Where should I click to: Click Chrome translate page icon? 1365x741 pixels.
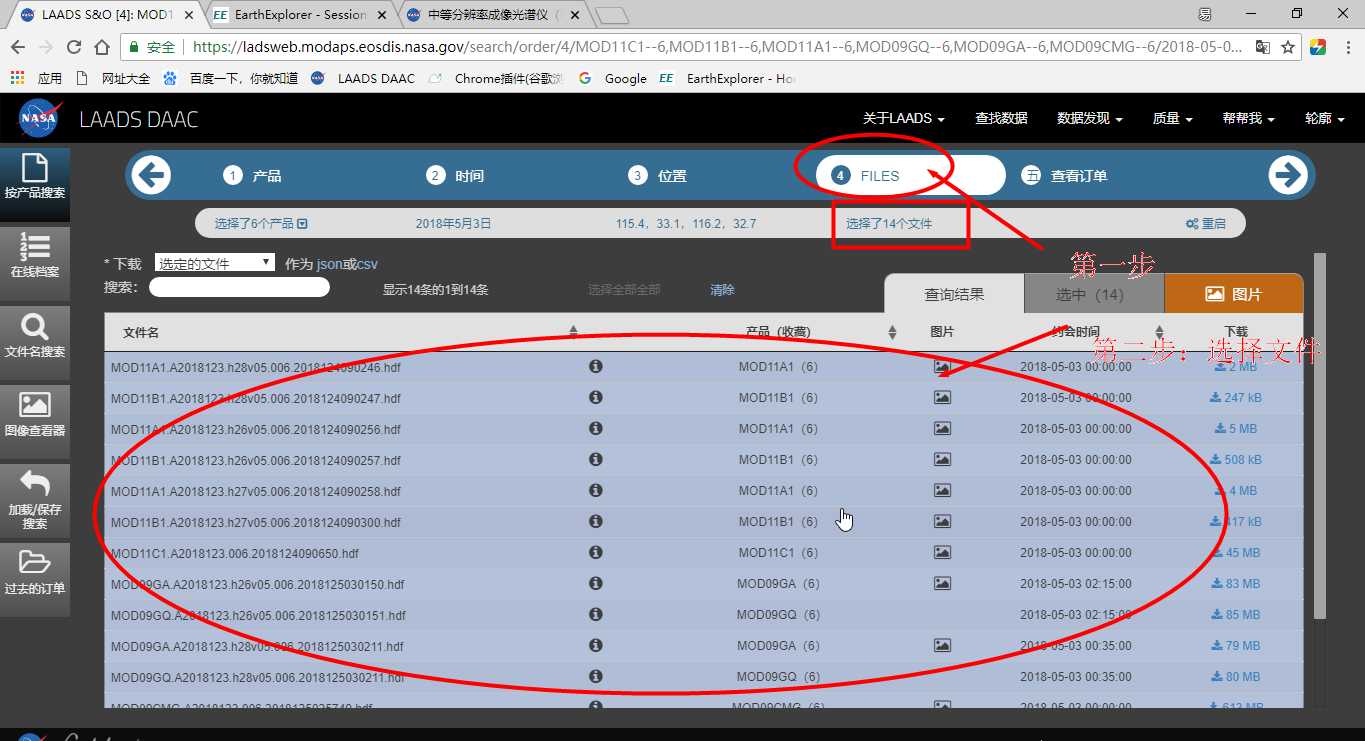[1263, 47]
